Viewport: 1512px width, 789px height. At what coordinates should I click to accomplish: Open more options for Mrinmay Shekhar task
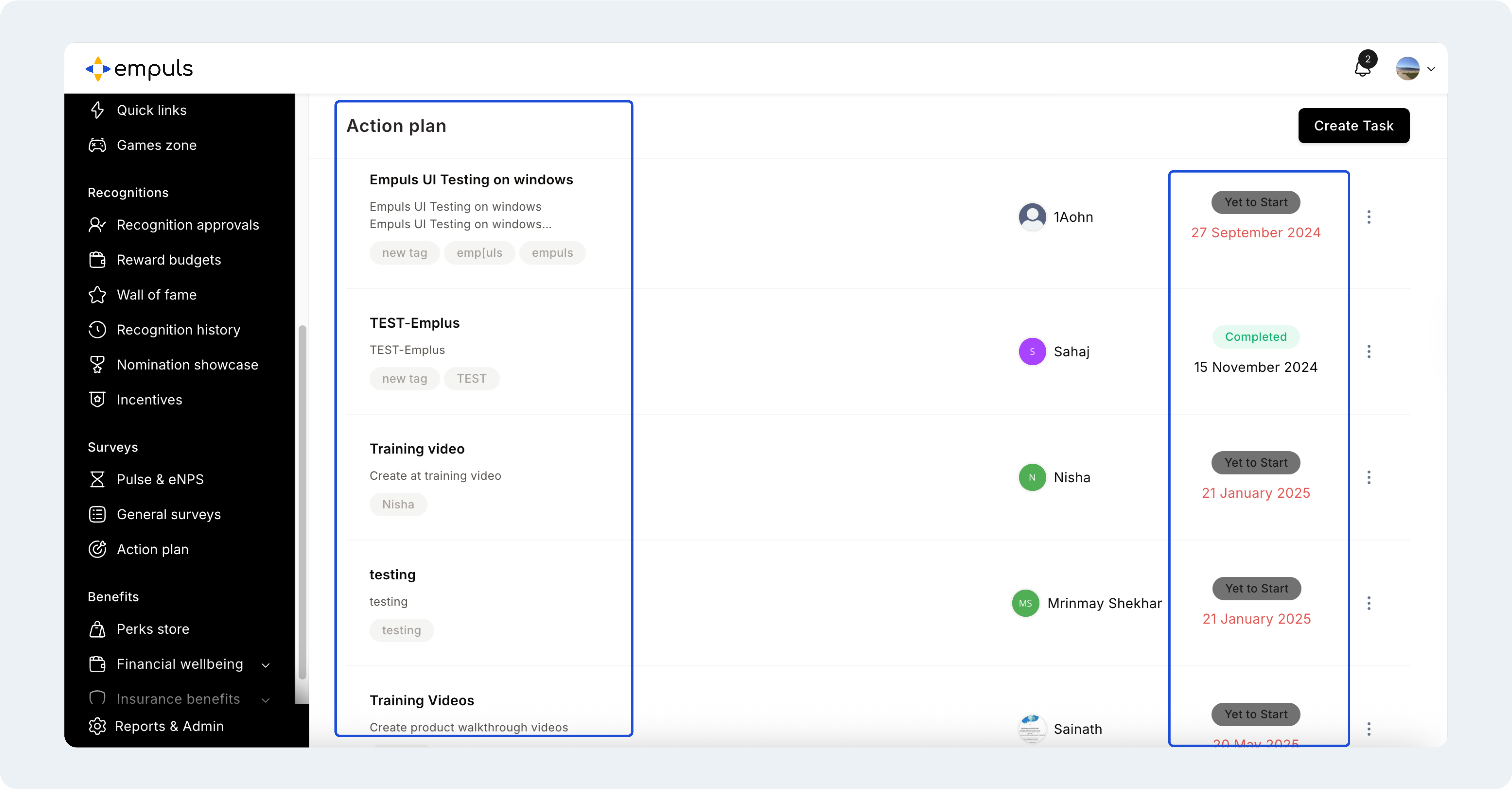[1369, 603]
